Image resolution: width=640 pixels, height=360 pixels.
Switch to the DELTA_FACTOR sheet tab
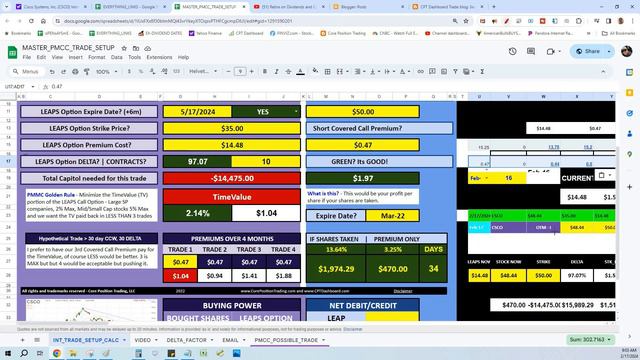click(x=187, y=340)
